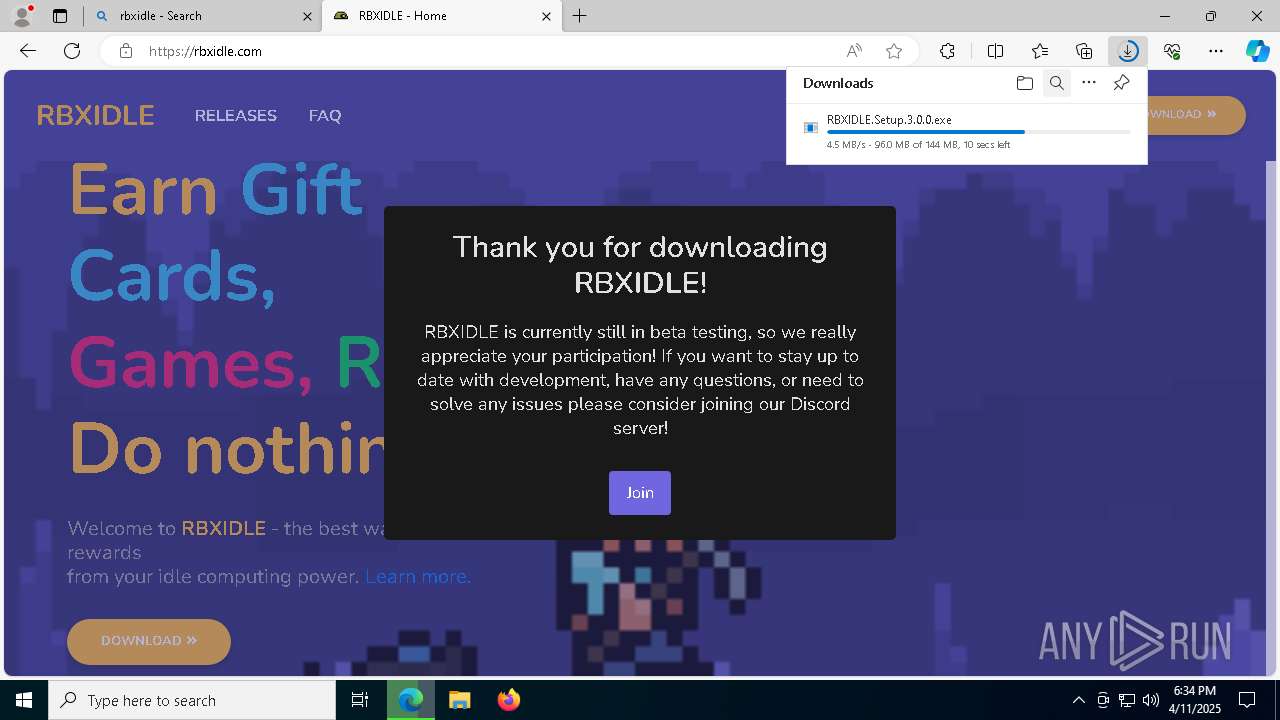Reload the rbxidle.com page

tap(72, 51)
